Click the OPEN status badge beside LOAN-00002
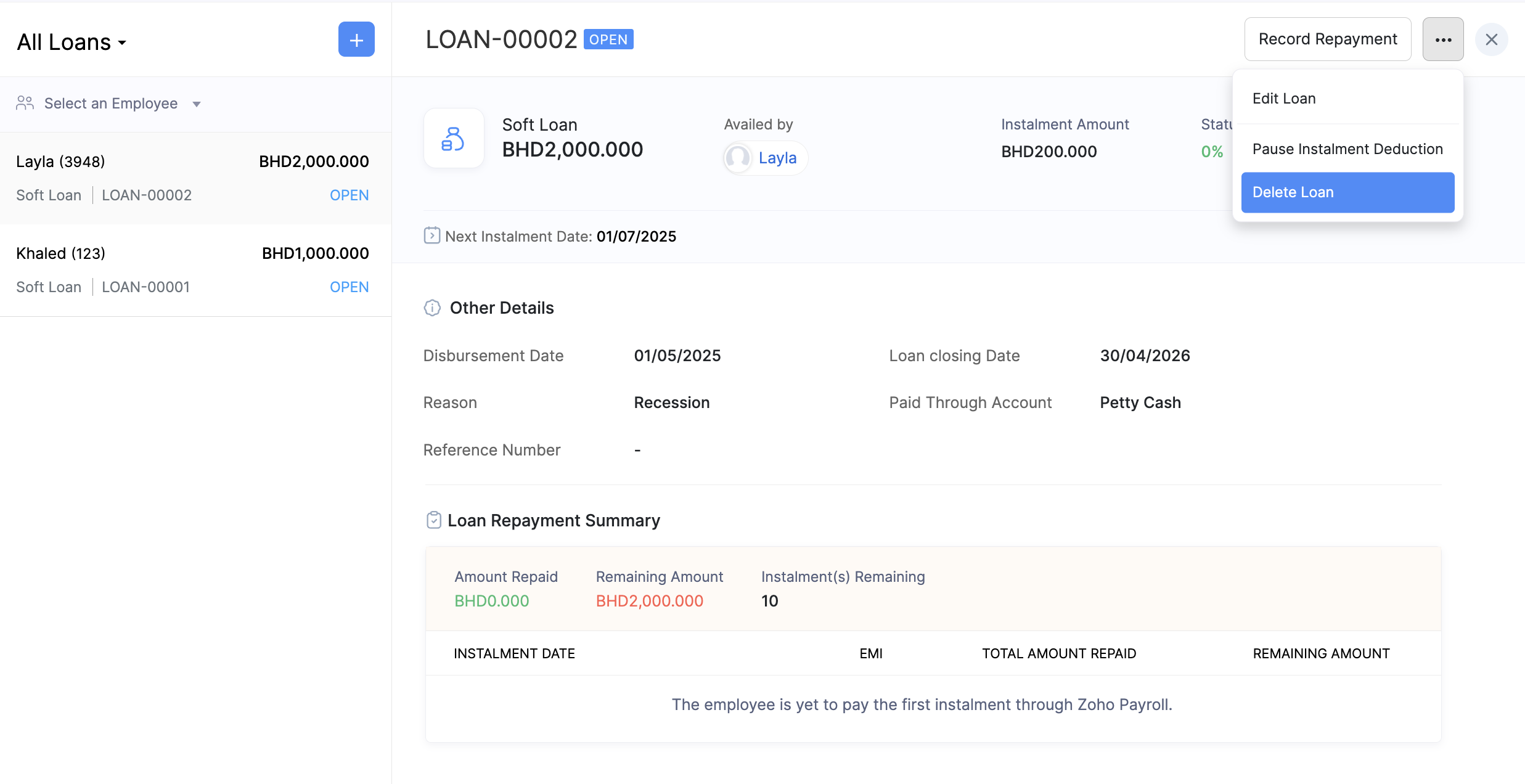This screenshot has width=1525, height=784. click(x=608, y=39)
